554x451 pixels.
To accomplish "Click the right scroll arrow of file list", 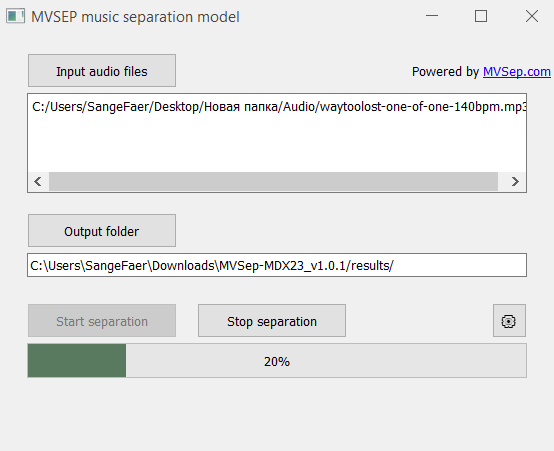I will point(515,181).
